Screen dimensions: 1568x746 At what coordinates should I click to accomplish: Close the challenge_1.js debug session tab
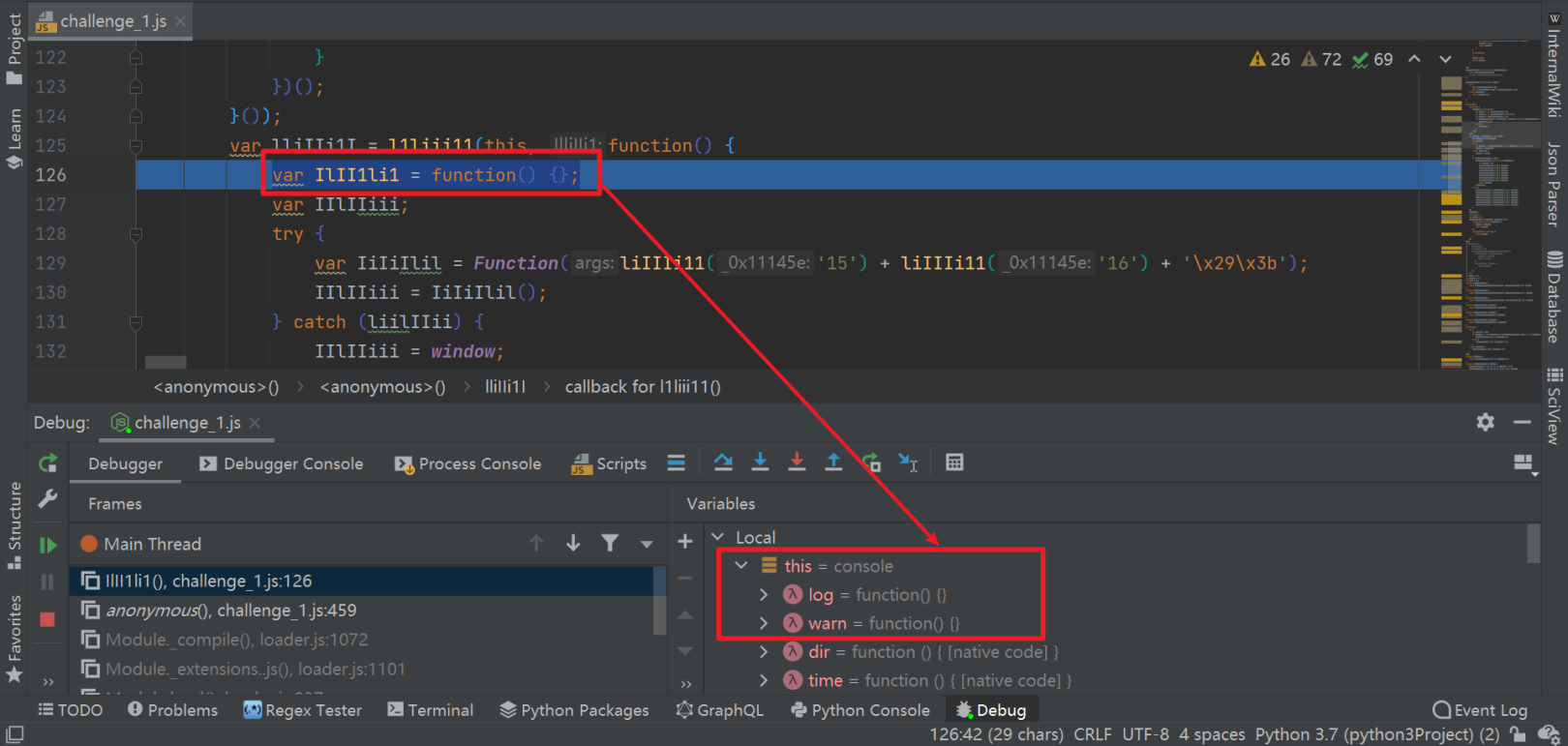[255, 423]
